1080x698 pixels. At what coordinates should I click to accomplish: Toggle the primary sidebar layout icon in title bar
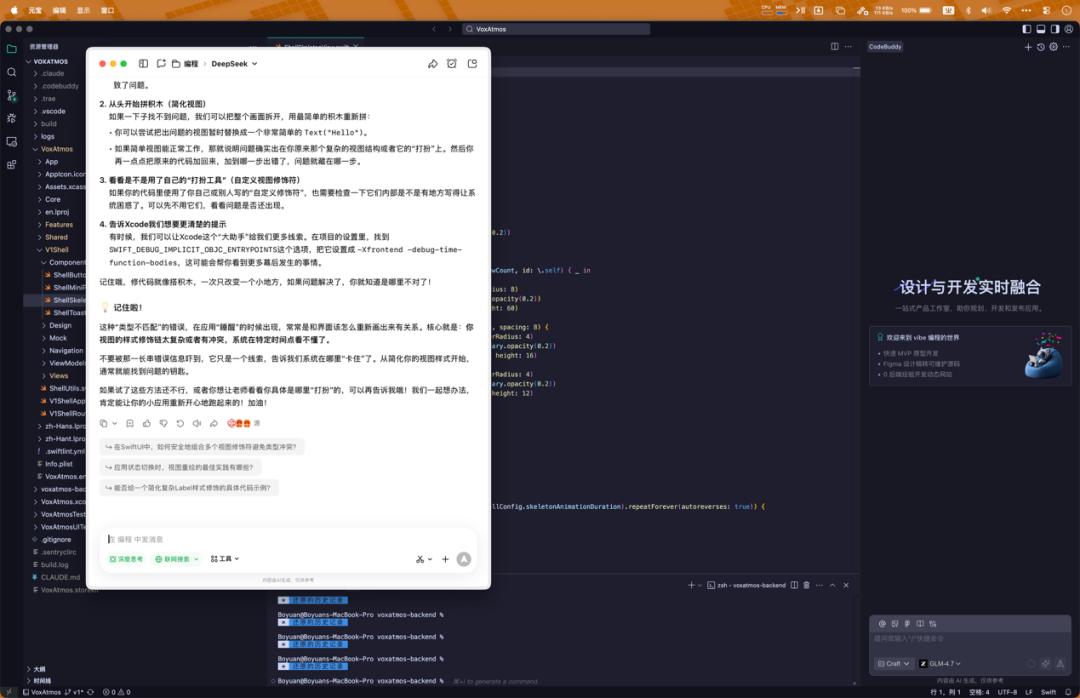coord(1027,29)
